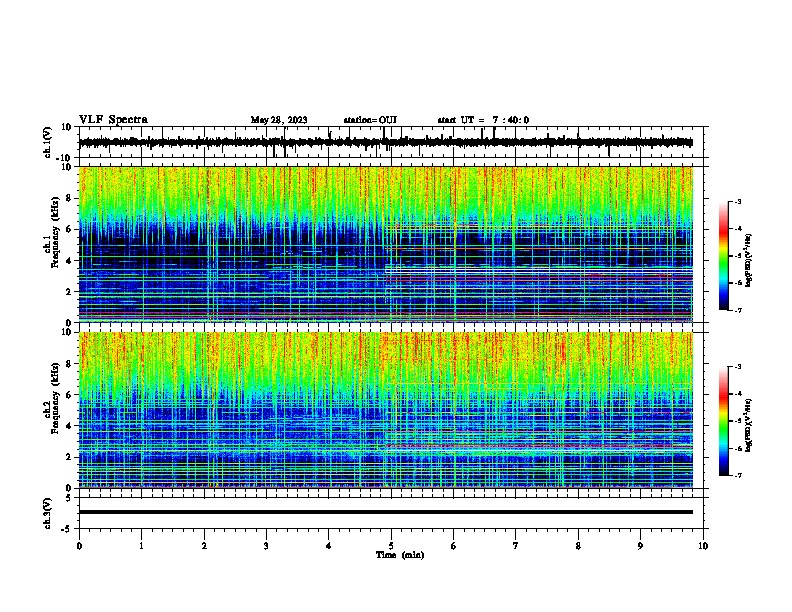
Task: Click the '2' kHz tick on ch.2 spectrogram
Action: tap(69, 457)
